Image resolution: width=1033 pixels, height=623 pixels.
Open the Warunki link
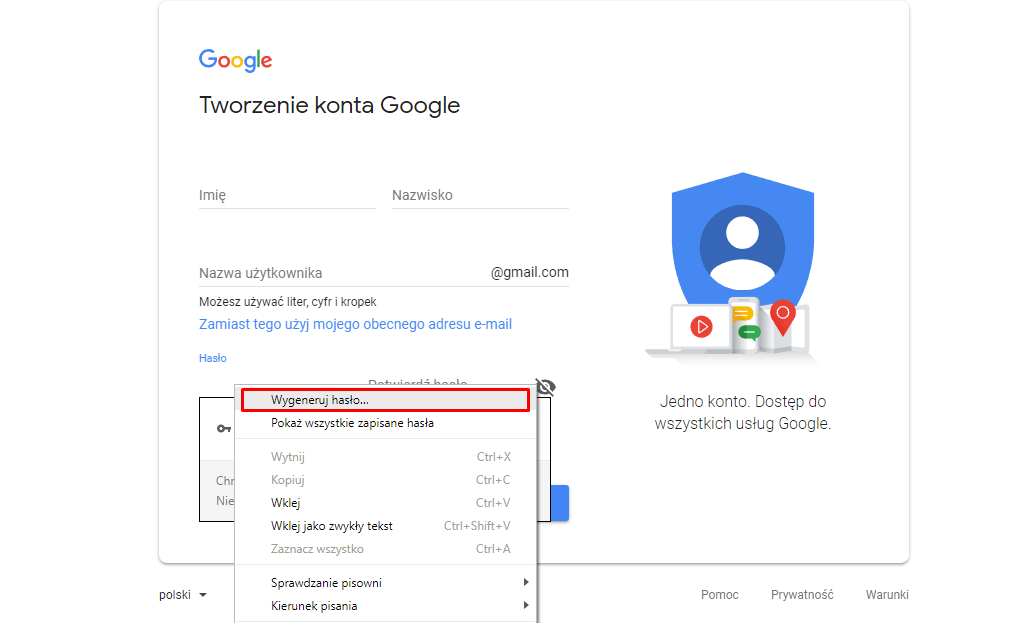[x=887, y=595]
